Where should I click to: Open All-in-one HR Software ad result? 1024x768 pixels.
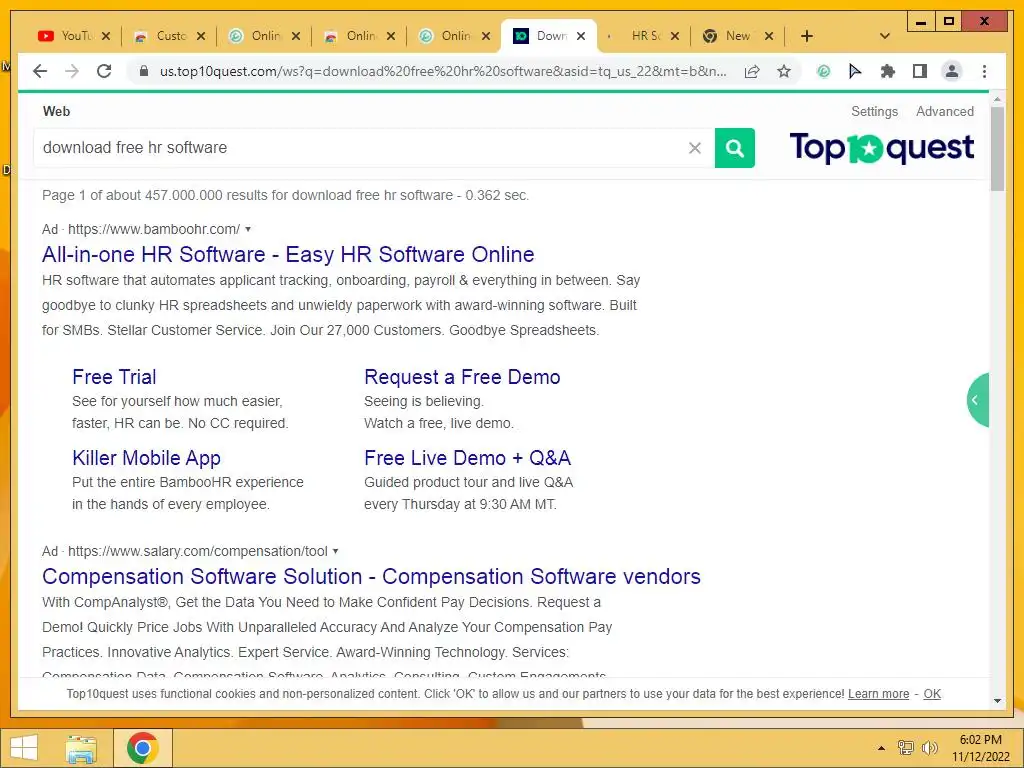point(288,254)
